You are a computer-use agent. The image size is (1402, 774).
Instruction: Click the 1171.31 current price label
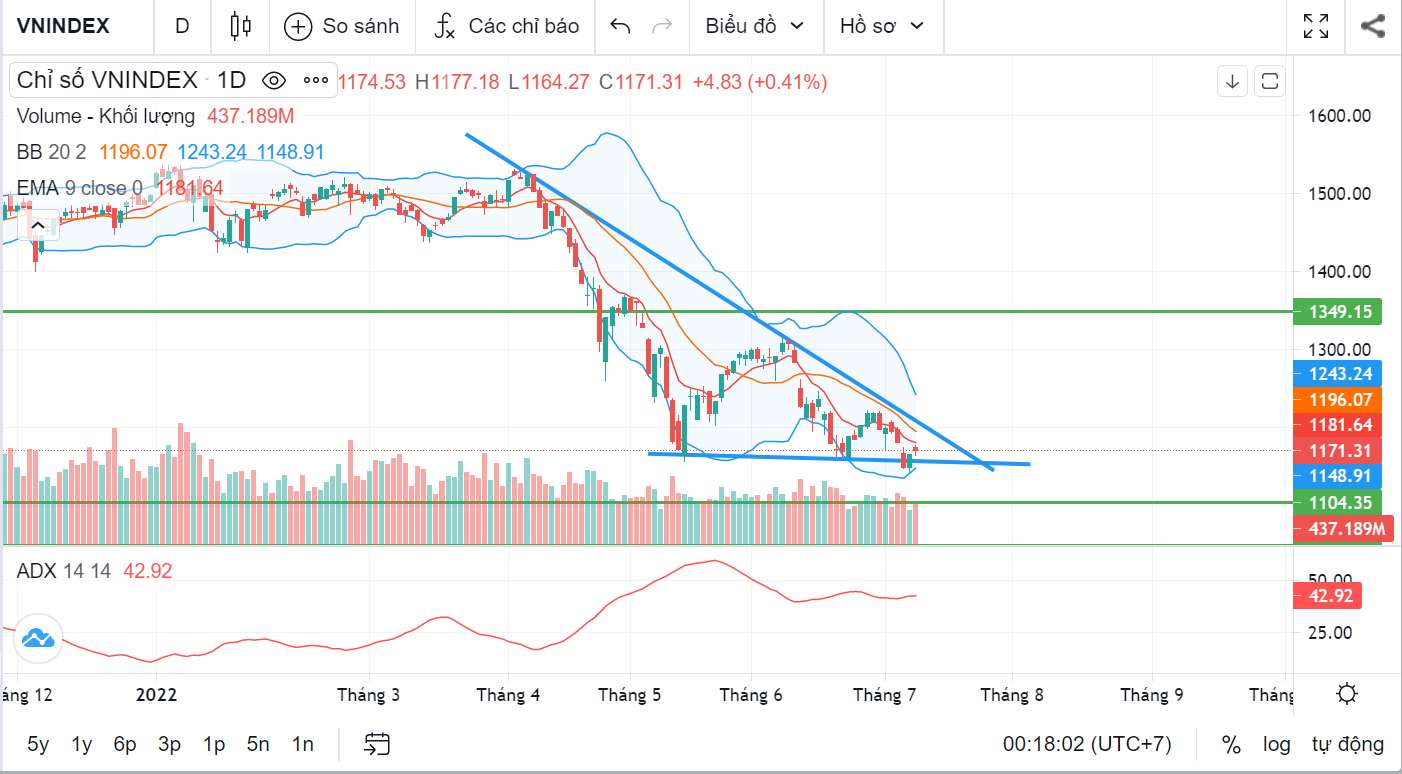(1337, 451)
